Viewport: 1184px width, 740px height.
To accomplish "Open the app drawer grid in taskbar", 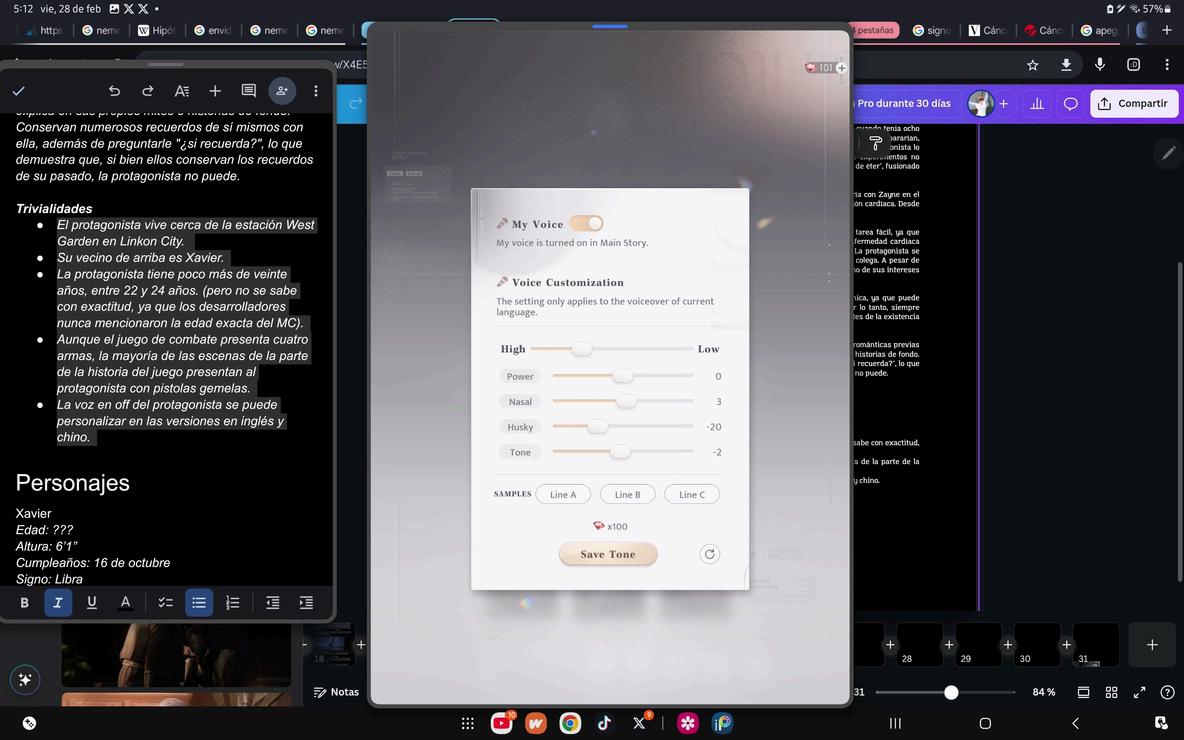I will pos(467,723).
